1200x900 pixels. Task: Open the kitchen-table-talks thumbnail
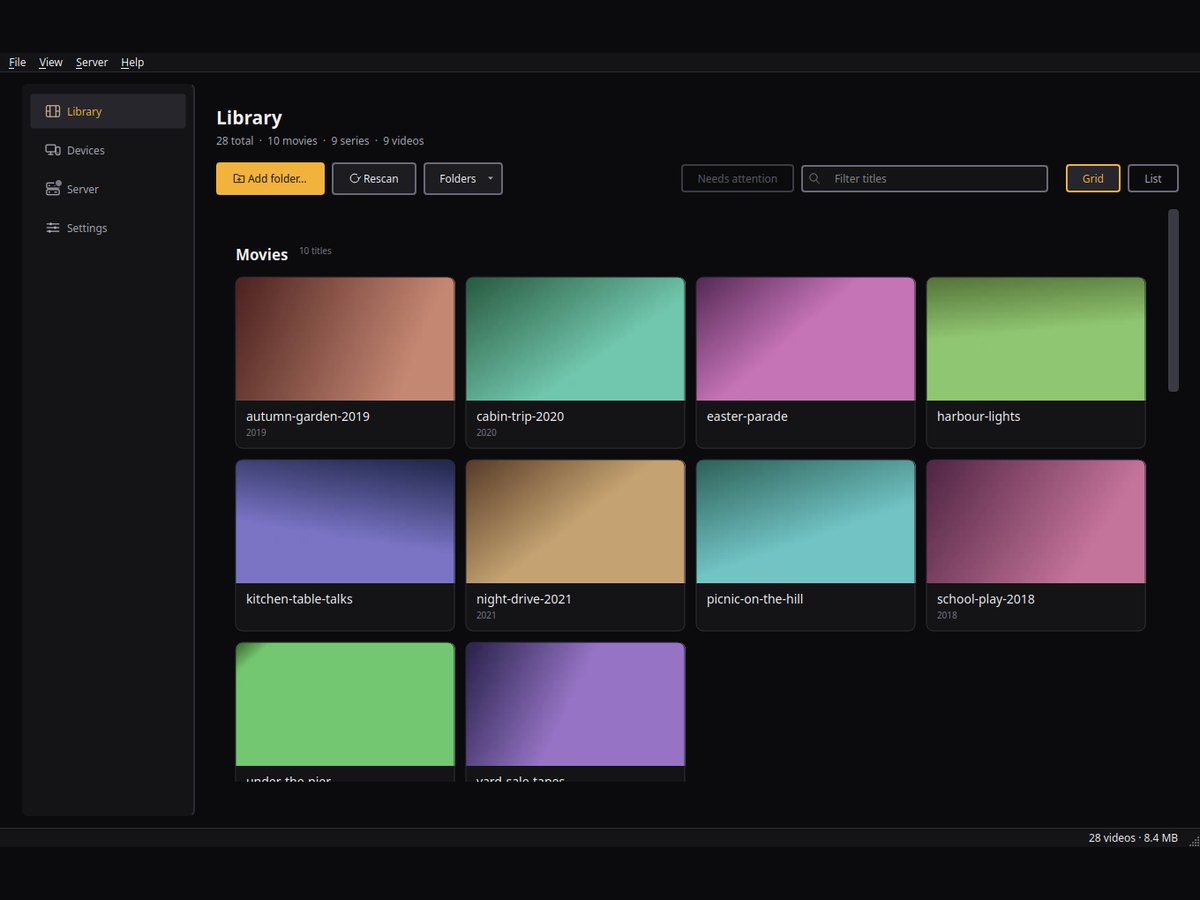345,522
